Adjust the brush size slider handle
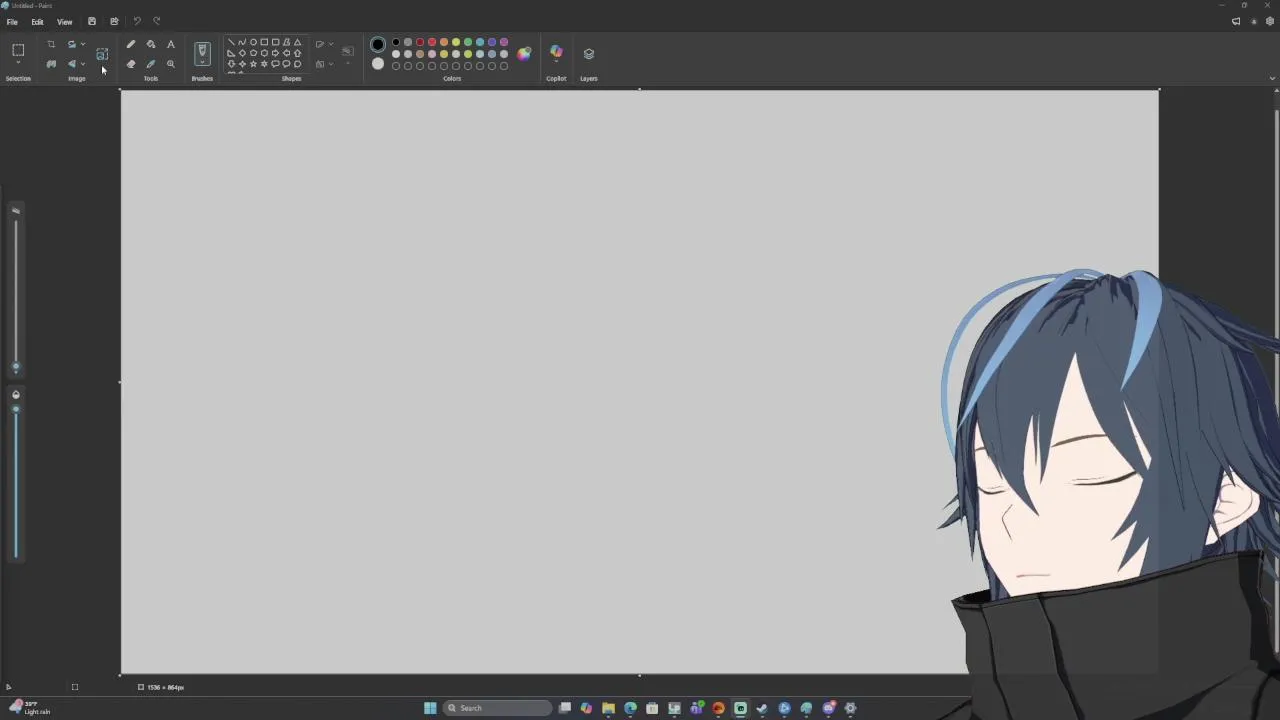The height and width of the screenshot is (720, 1280). point(15,367)
